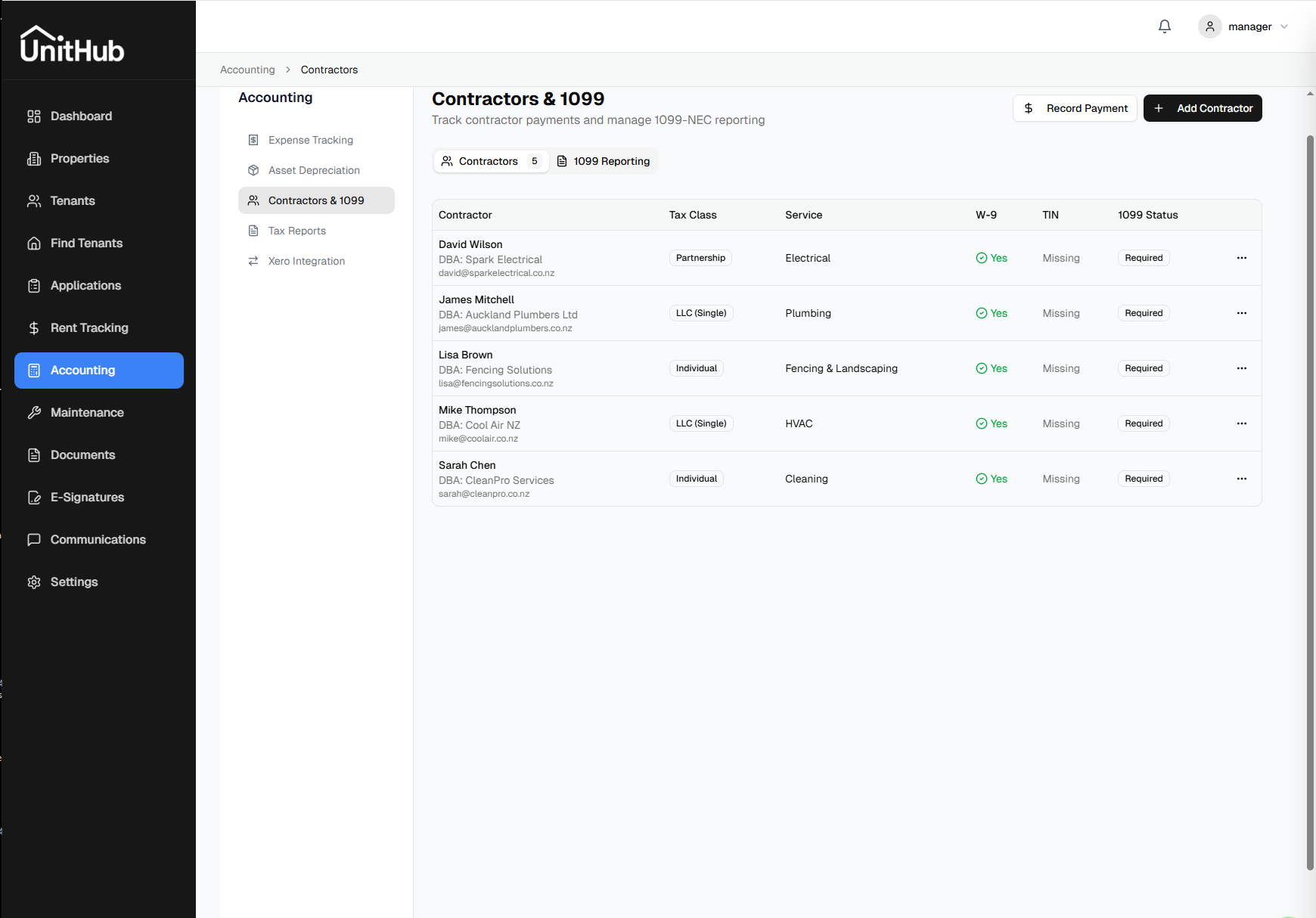Click the Find Tenants house icon
Screen dimensions: 1316x918
34,243
